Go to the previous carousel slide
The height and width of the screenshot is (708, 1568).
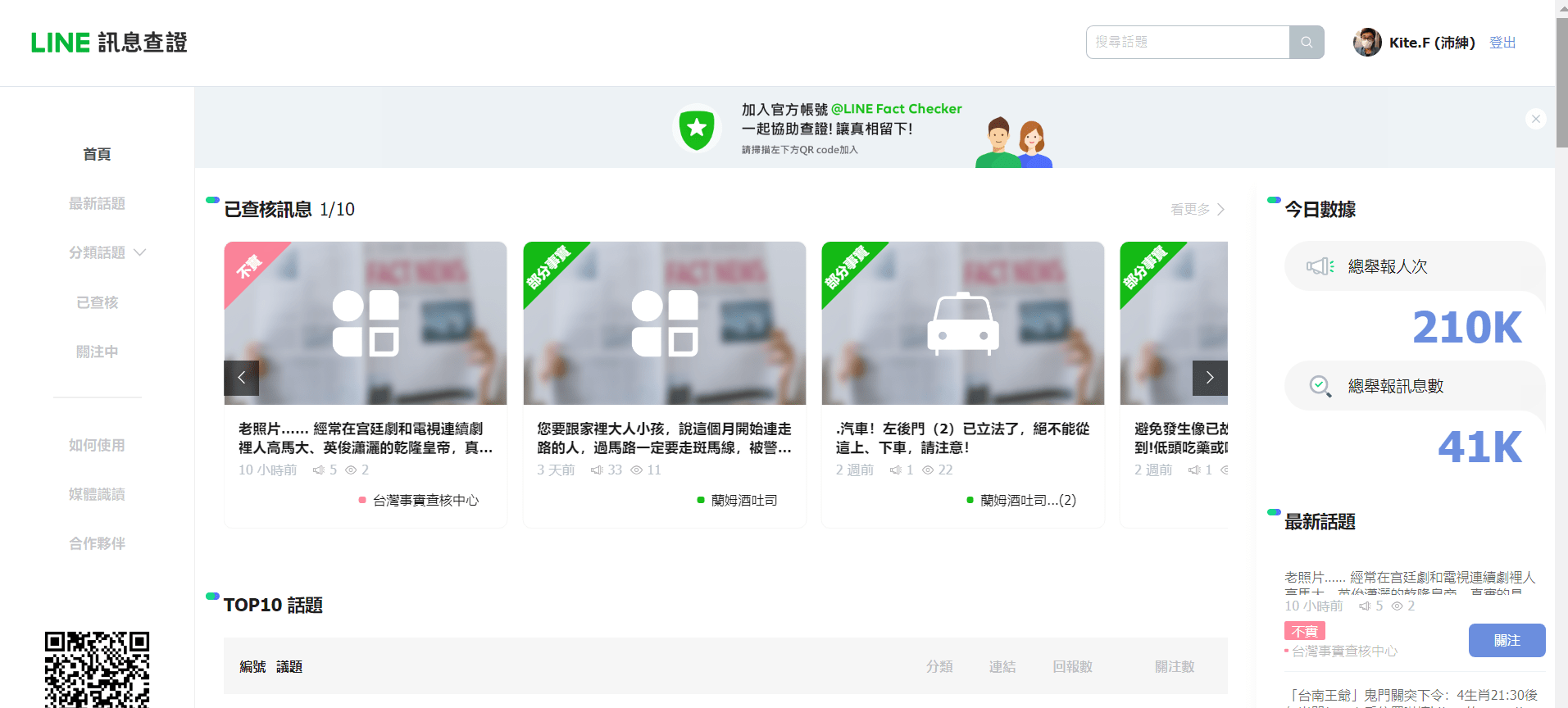coord(242,378)
